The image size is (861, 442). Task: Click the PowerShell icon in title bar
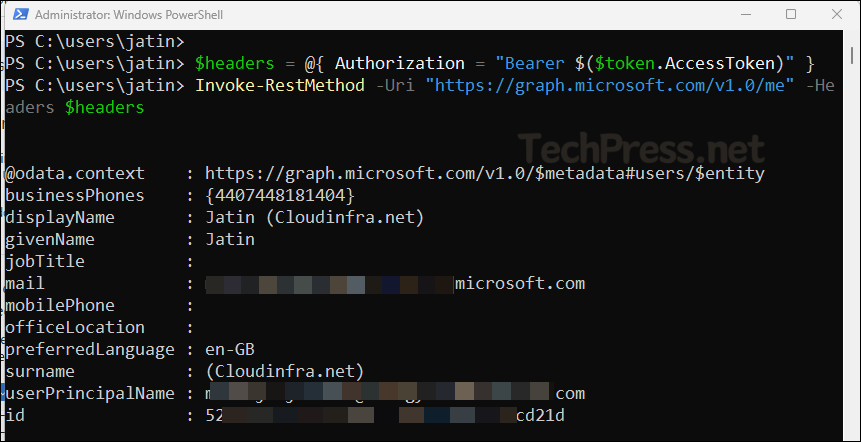(x=17, y=16)
